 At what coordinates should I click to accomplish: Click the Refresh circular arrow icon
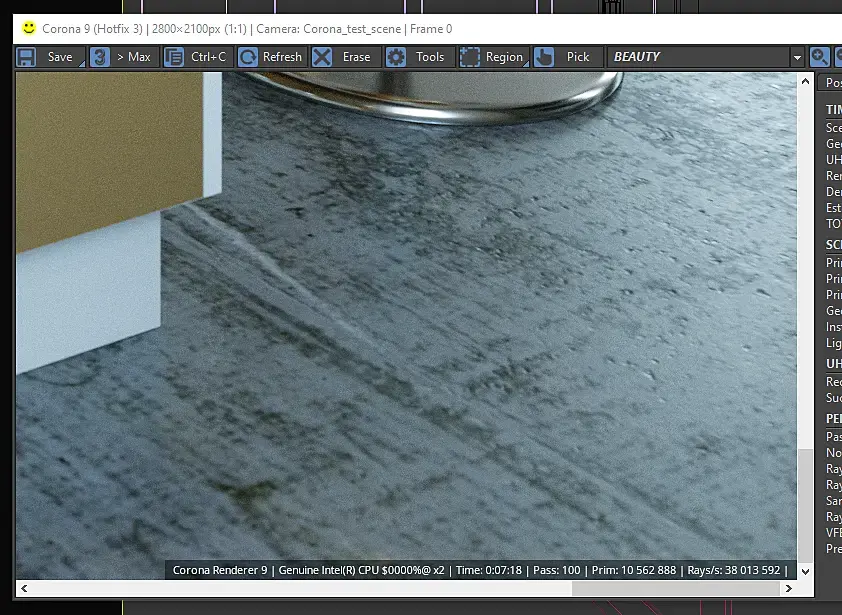248,57
